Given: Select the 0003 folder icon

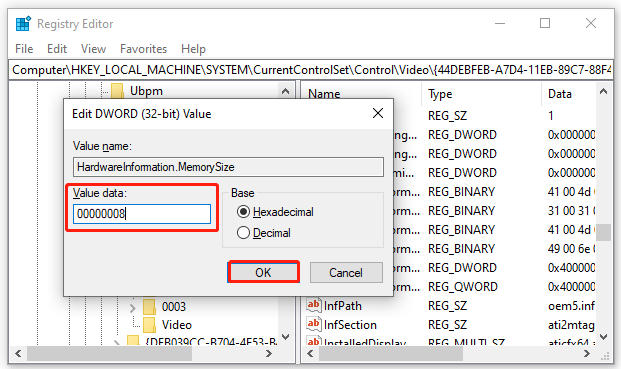Looking at the screenshot, I should coord(149,307).
